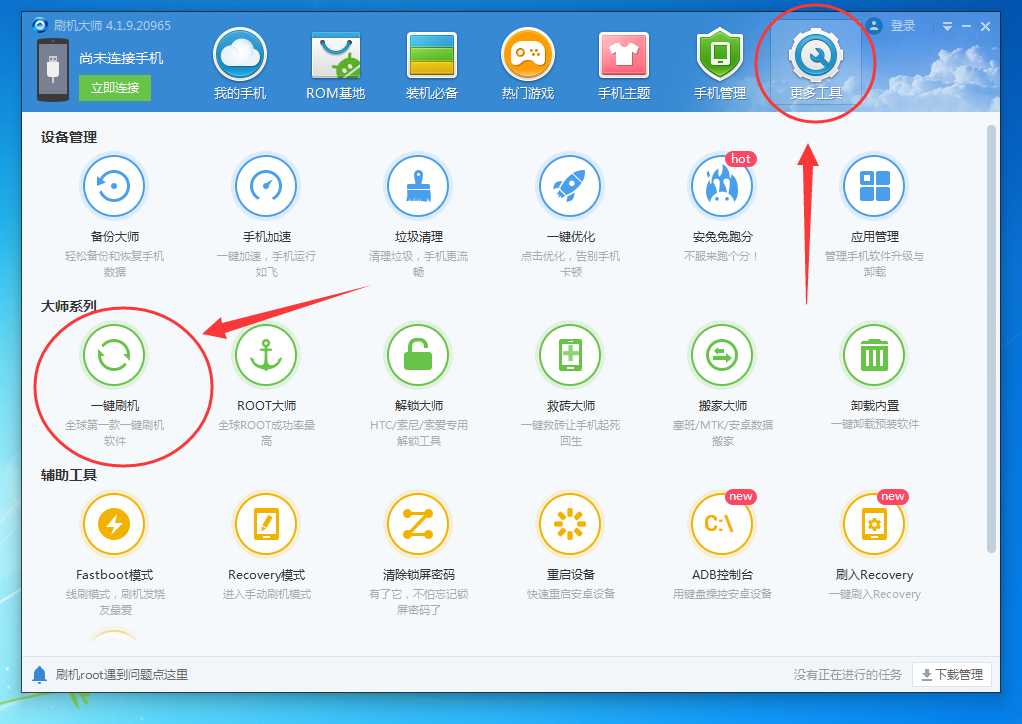Open Recovery模式 tool
The image size is (1022, 724).
point(266,524)
